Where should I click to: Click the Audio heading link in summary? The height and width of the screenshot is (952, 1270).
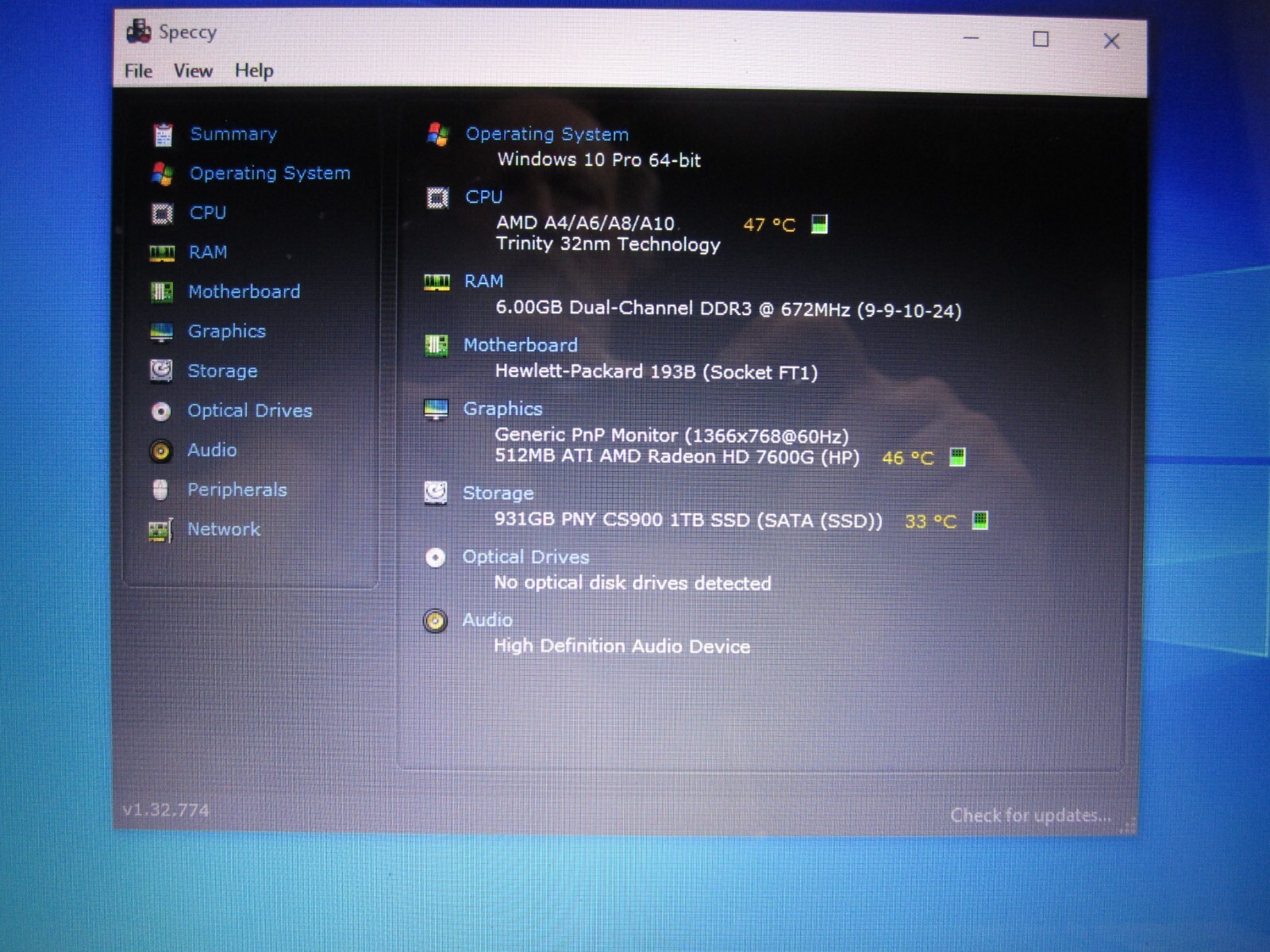pos(487,620)
